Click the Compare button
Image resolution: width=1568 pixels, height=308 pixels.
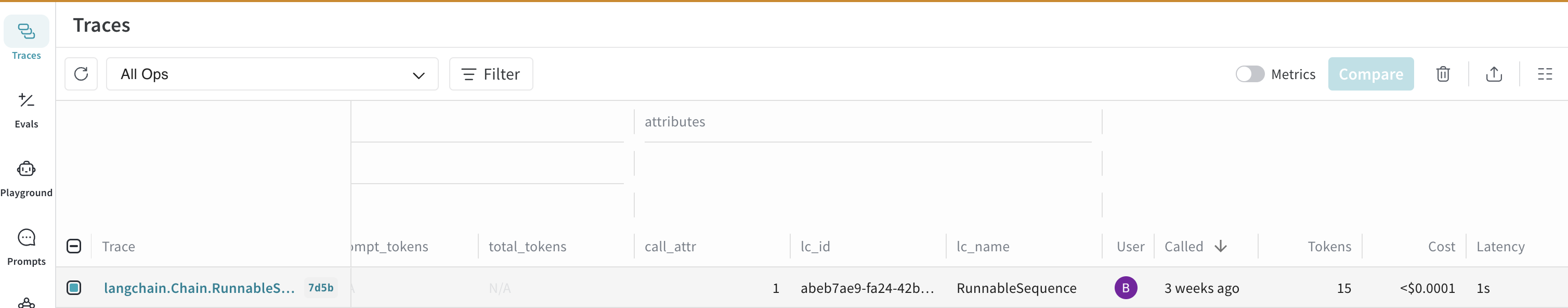tap(1371, 74)
